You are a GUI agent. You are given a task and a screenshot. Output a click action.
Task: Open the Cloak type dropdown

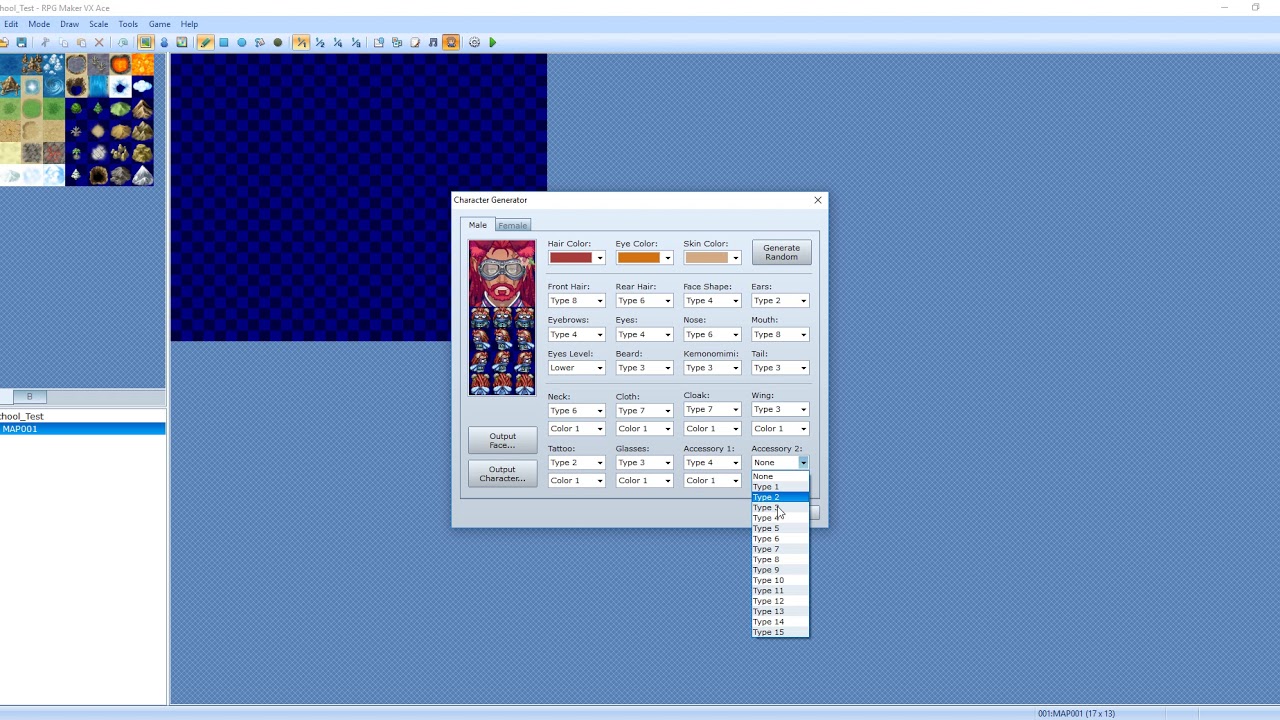click(712, 410)
